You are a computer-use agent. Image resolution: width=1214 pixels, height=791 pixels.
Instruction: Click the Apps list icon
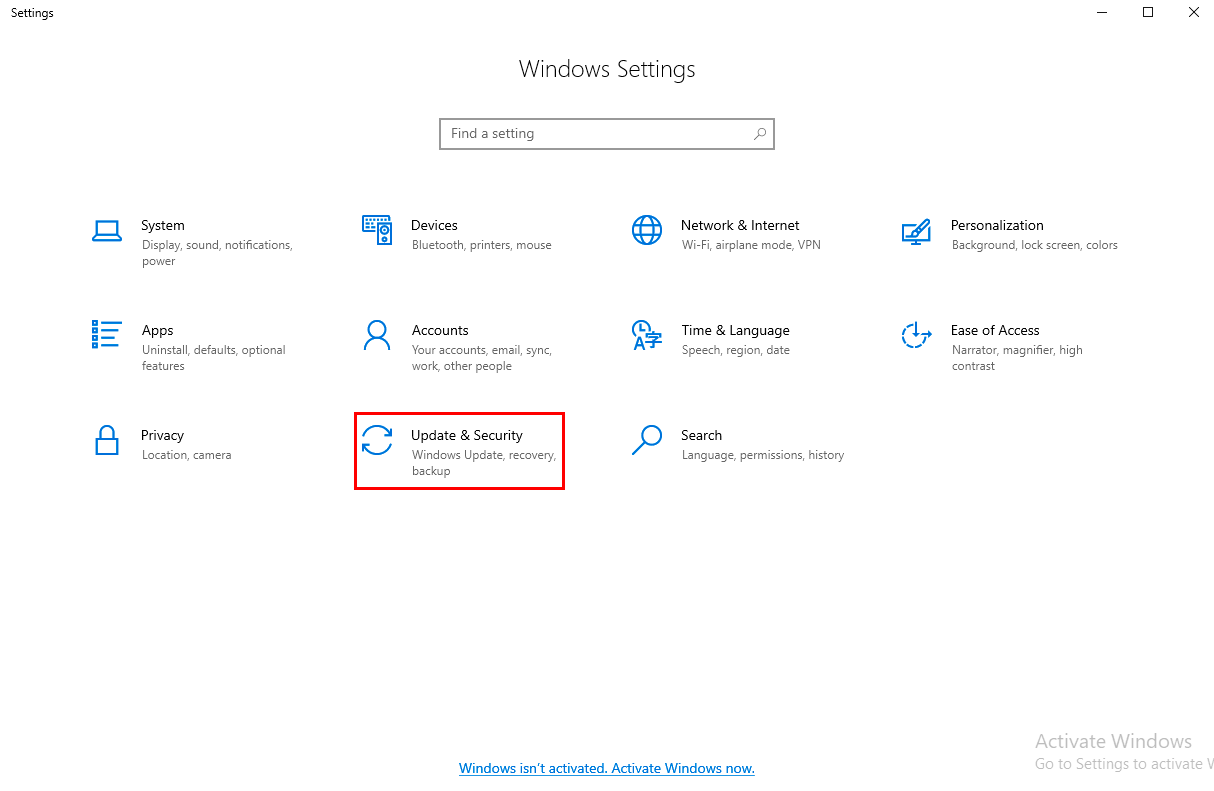pos(107,335)
